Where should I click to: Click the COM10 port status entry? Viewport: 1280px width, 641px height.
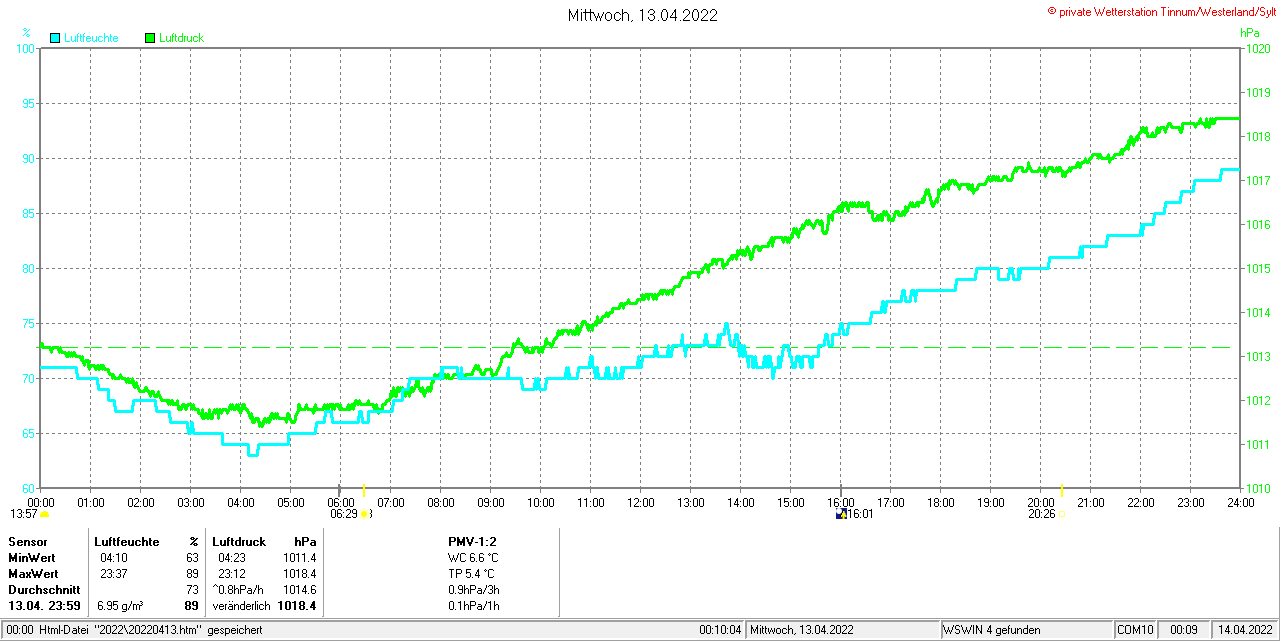coord(1136,630)
